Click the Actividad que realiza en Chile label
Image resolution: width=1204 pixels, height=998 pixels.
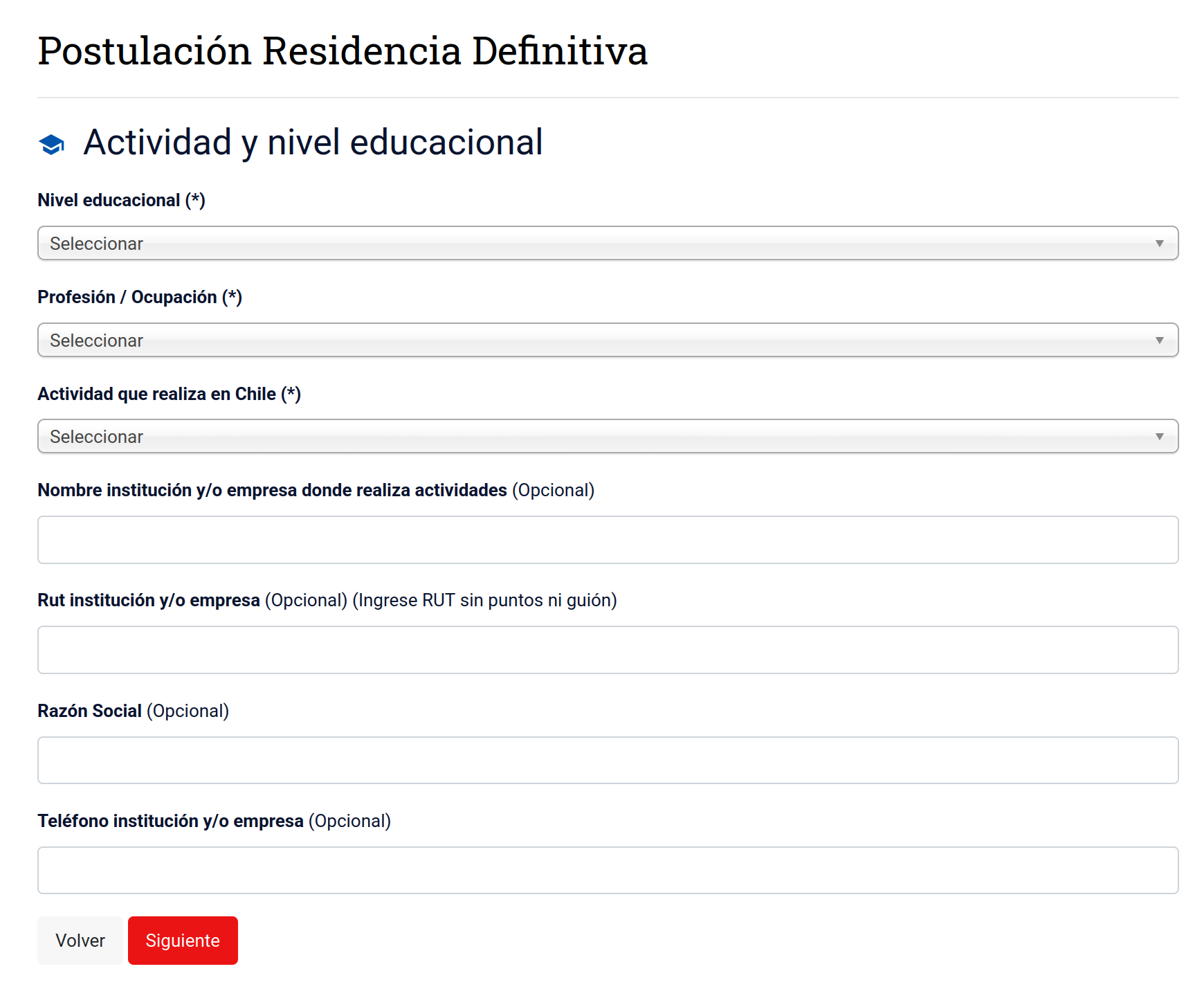(x=169, y=394)
